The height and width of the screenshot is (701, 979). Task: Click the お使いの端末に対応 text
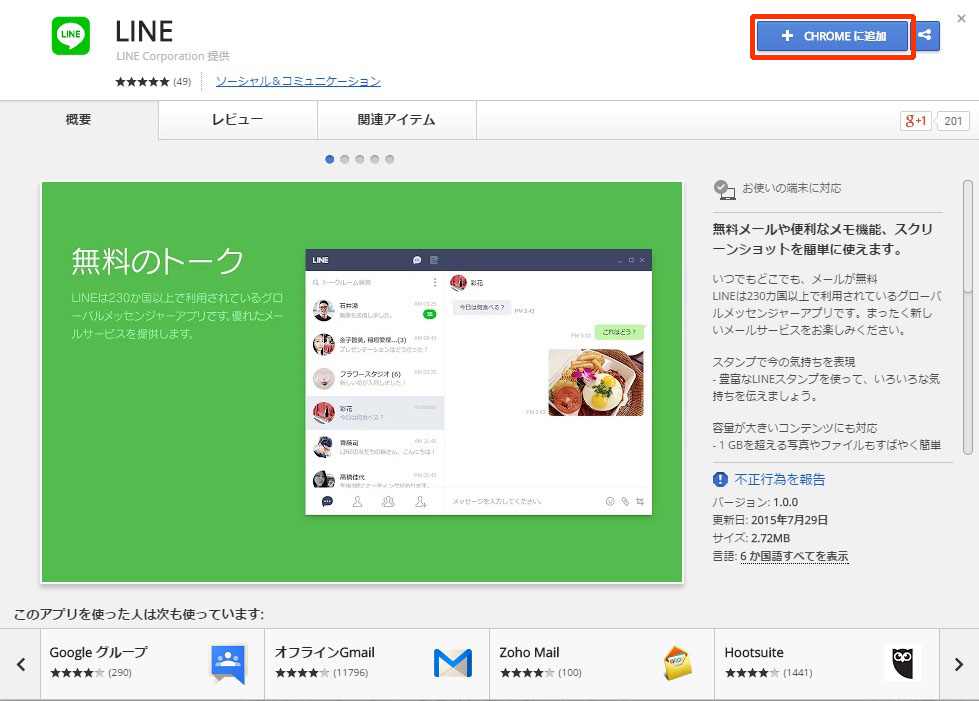pos(792,188)
